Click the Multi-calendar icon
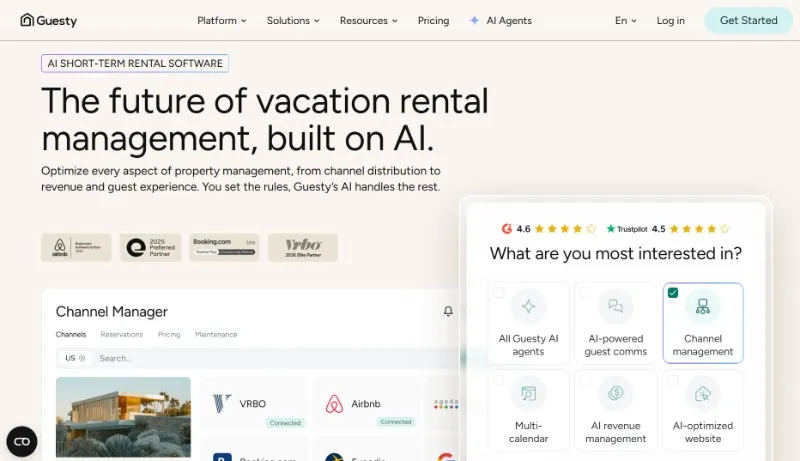This screenshot has height=461, width=800. coord(528,393)
